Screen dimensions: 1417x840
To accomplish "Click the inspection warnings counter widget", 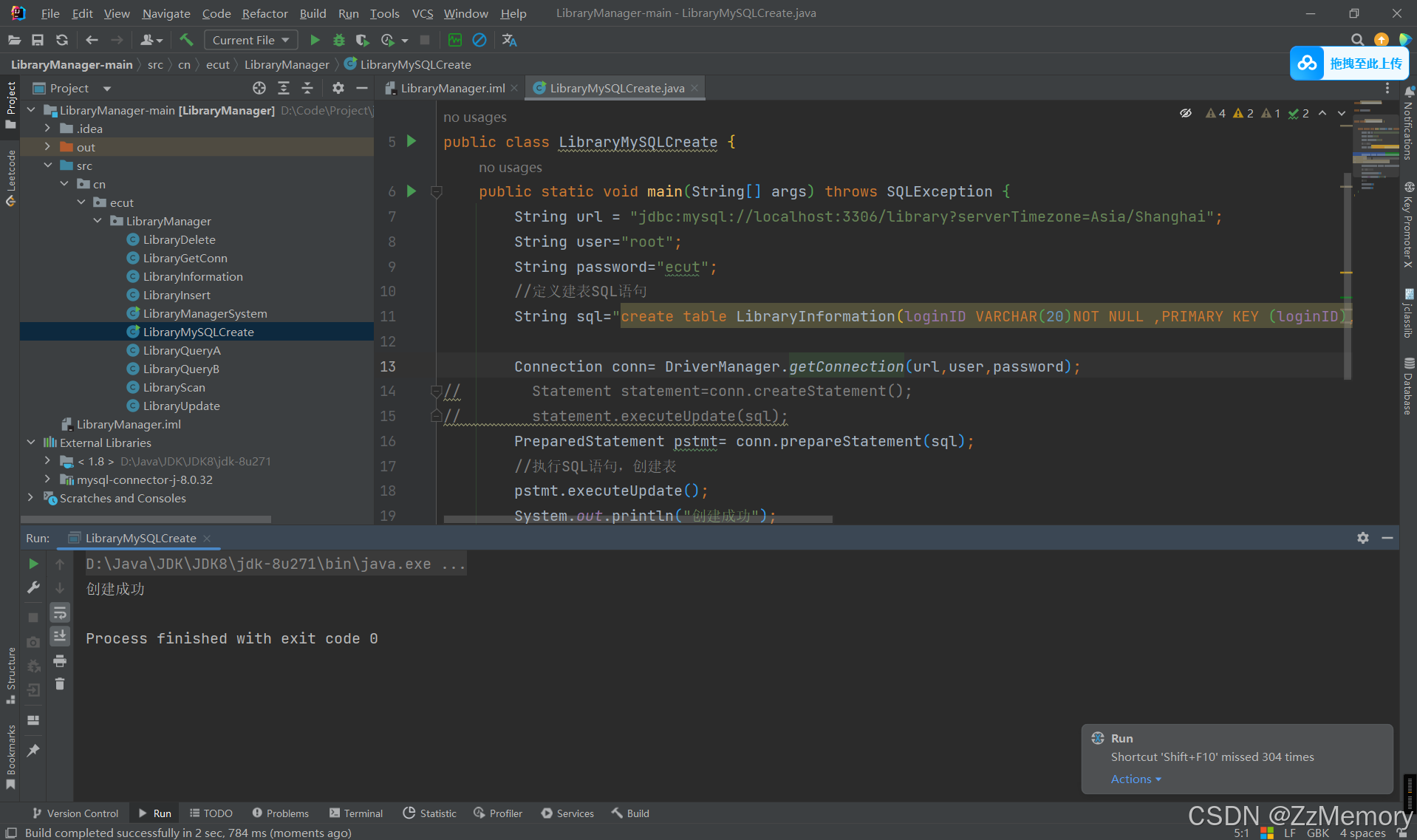I will [x=1257, y=113].
